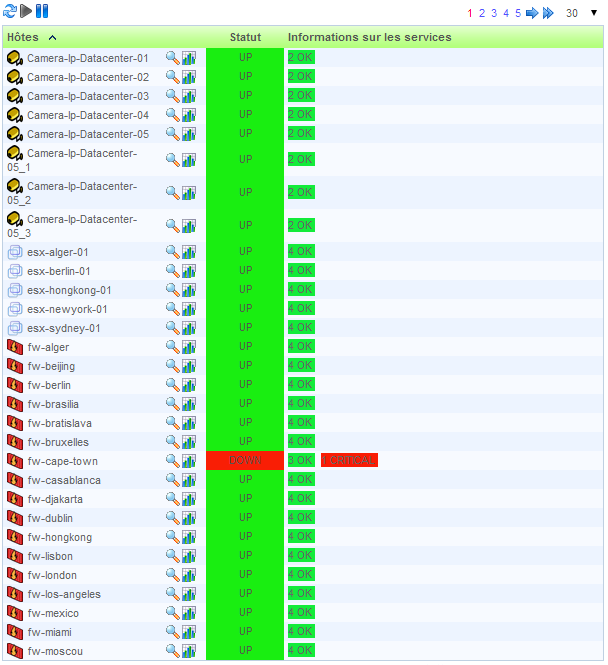Open host fw-brasilia
Image resolution: width=608 pixels, height=665 pixels.
pyautogui.click(x=53, y=404)
